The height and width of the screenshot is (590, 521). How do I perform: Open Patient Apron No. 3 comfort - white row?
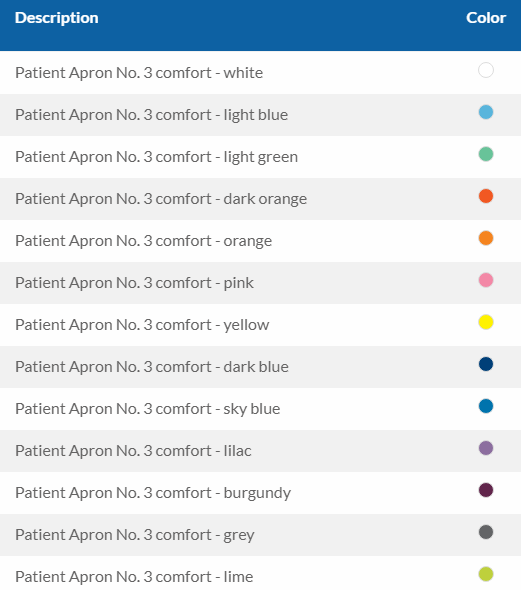260,73
